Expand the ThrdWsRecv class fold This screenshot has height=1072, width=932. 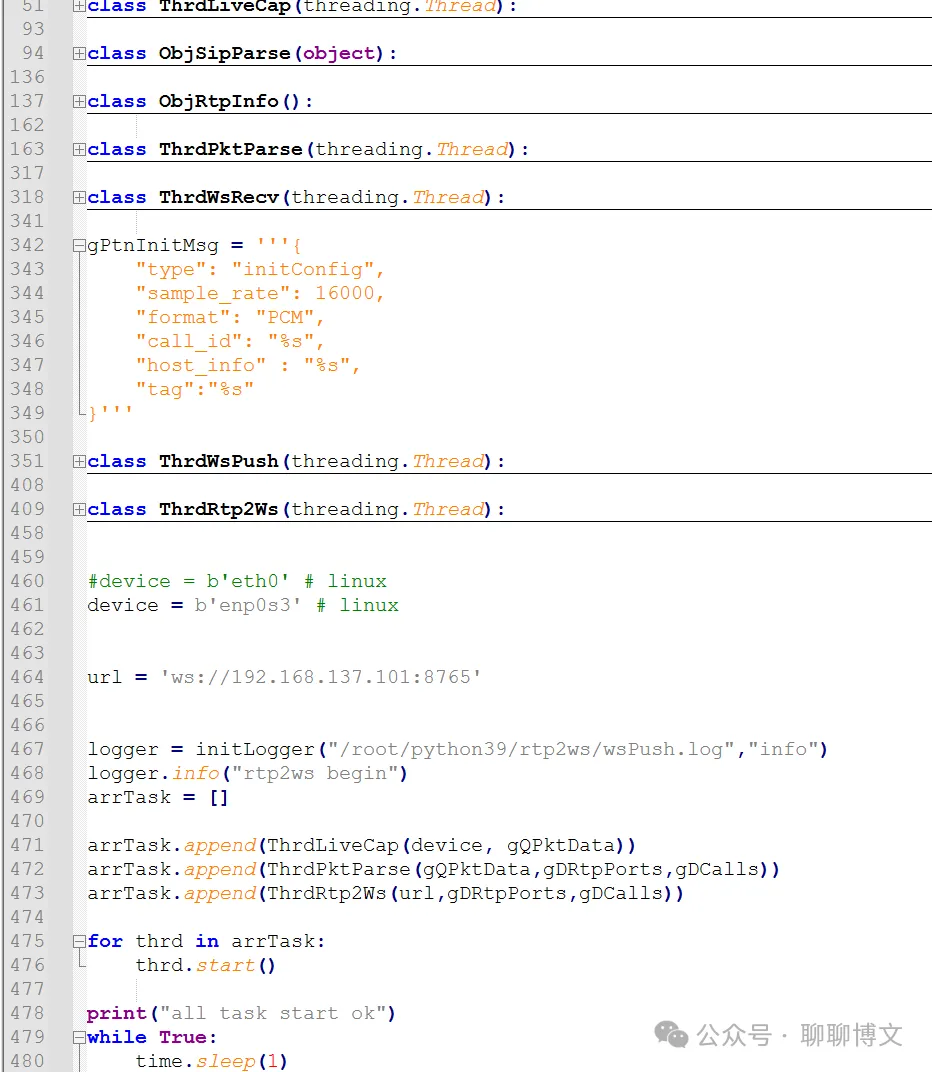79,197
